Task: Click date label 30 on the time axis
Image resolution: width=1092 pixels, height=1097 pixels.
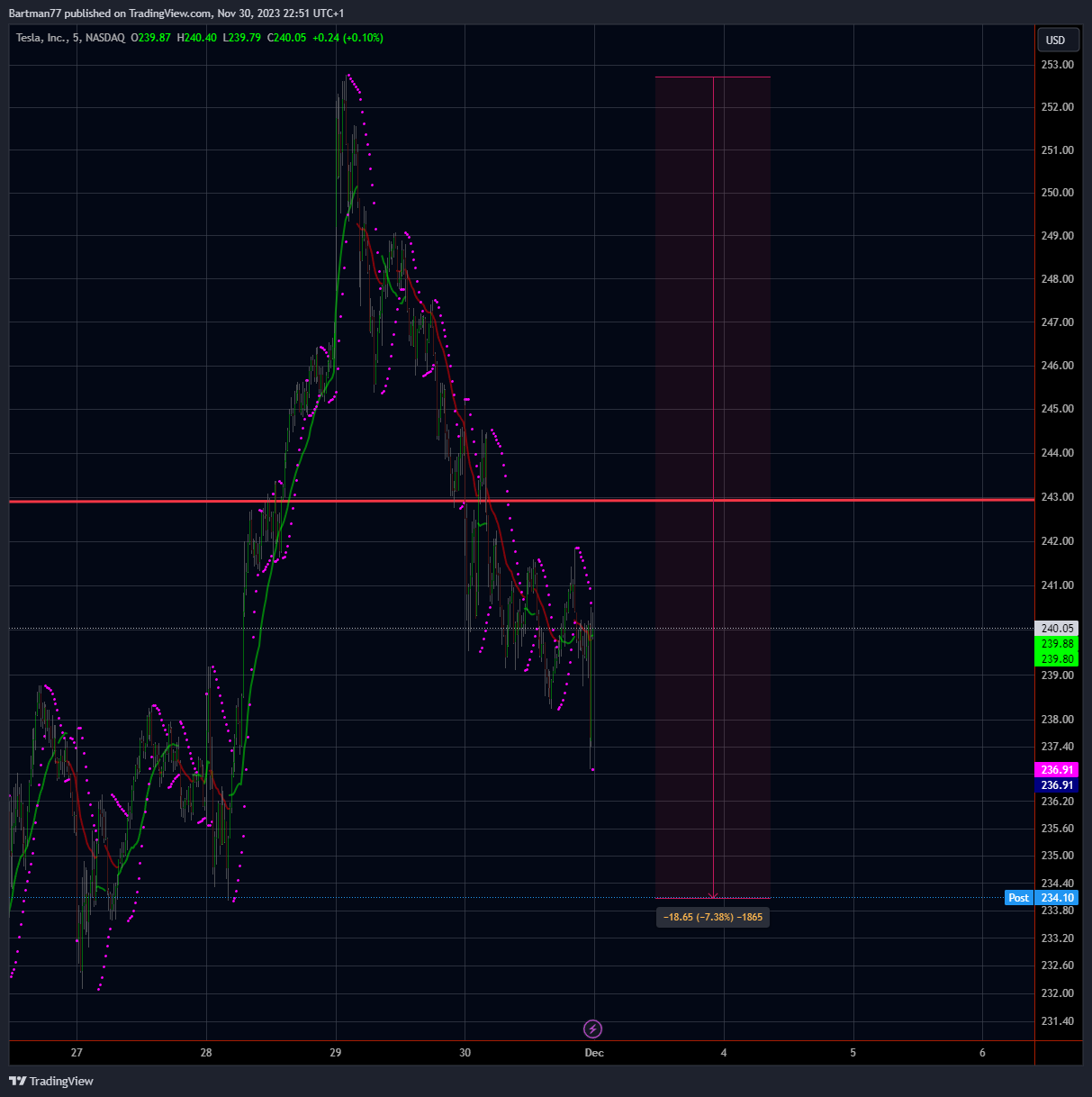Action: tap(465, 1053)
